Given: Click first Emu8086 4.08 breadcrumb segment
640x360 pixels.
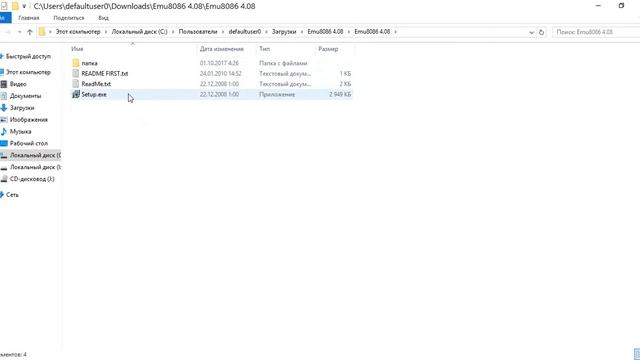Looking at the screenshot, I should (325, 31).
